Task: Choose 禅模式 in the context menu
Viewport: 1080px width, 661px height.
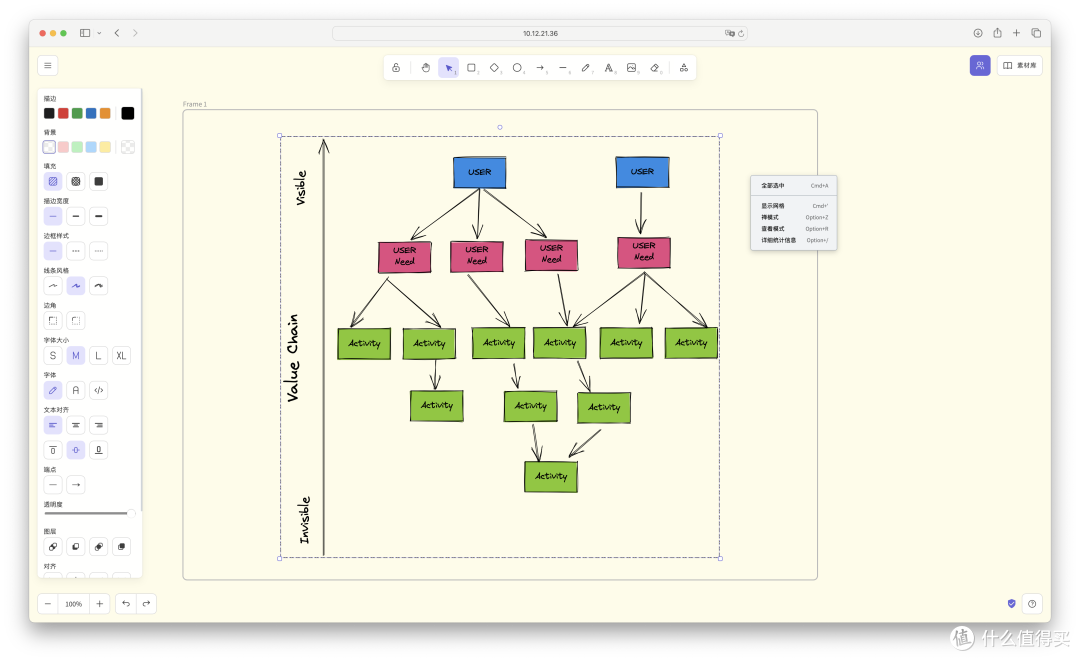Action: point(793,217)
